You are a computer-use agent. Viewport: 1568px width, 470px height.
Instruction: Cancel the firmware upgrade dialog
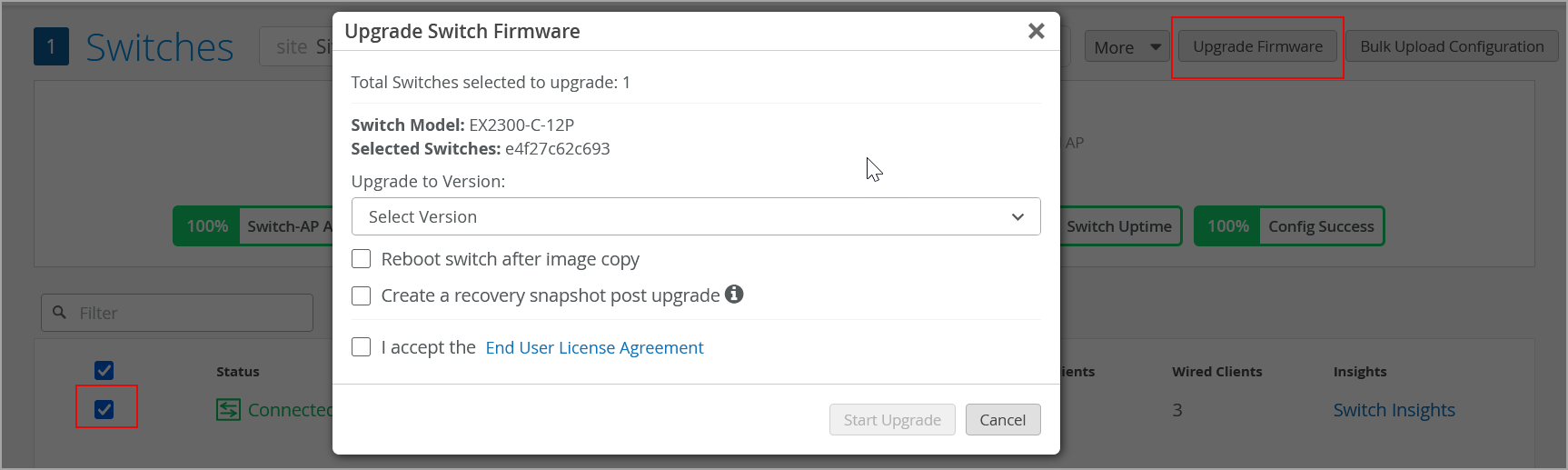1002,420
